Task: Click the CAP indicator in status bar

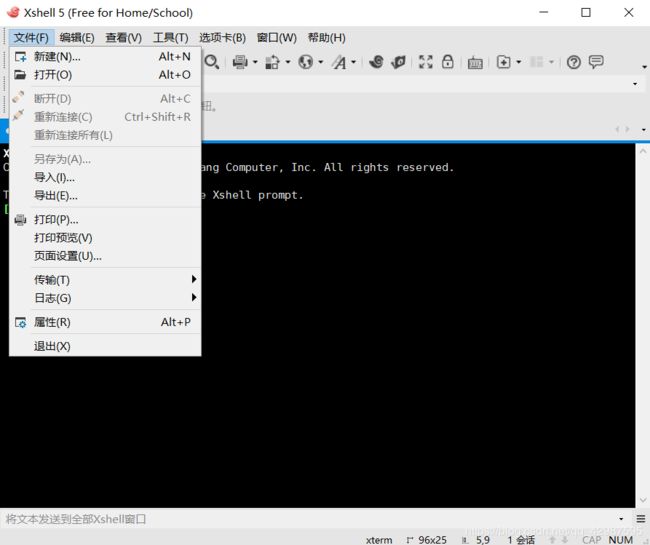Action: pos(592,540)
